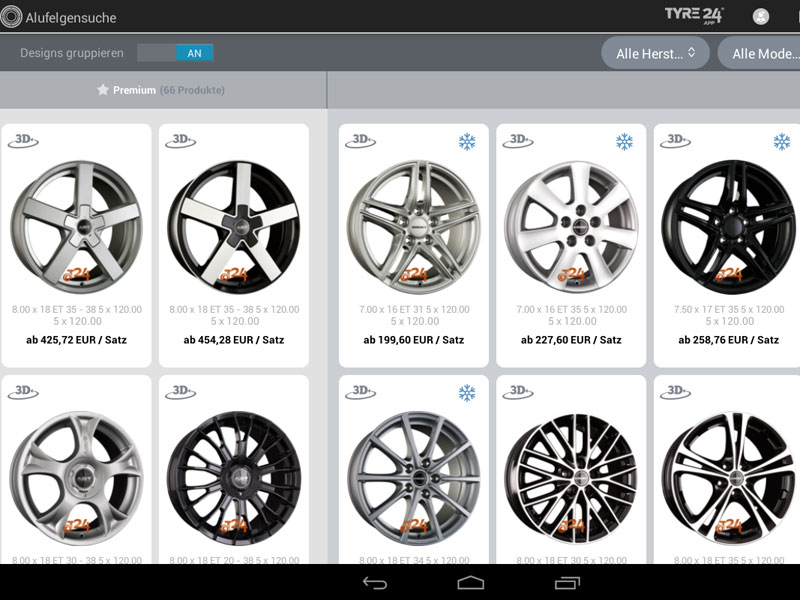Tap the Alufelgensuche wheel app icon
The image size is (800, 600).
(12, 17)
